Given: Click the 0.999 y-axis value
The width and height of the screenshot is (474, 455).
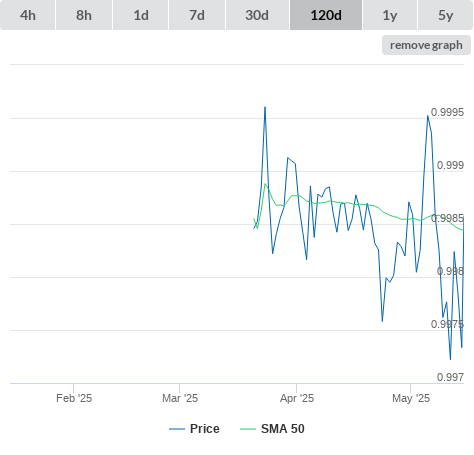Looking at the screenshot, I should (x=450, y=165).
